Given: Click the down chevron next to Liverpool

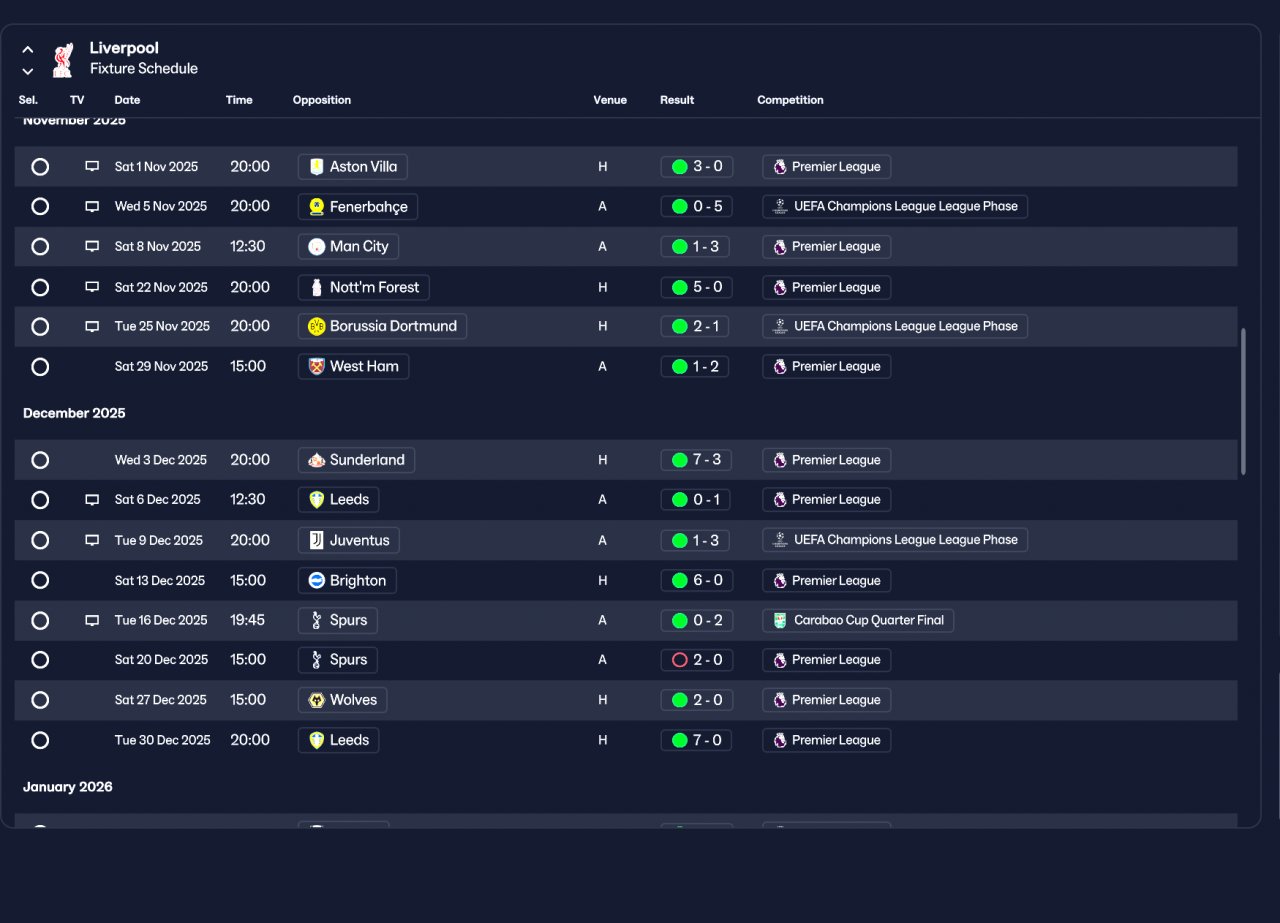Looking at the screenshot, I should pyautogui.click(x=28, y=71).
